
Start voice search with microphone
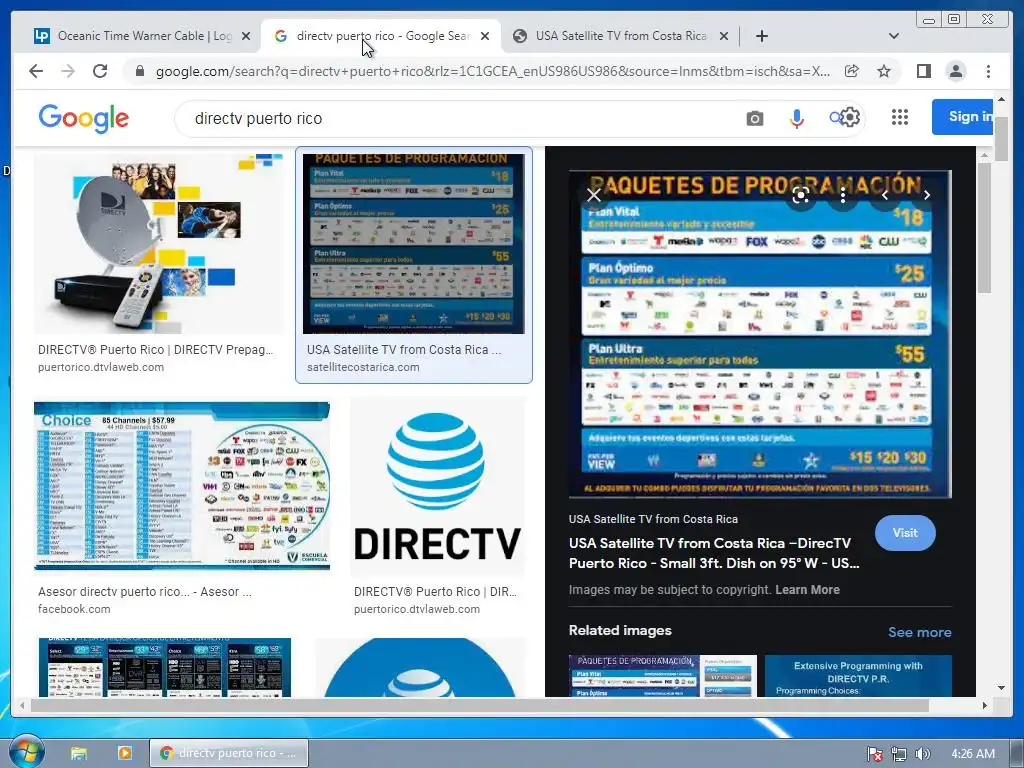click(x=796, y=119)
